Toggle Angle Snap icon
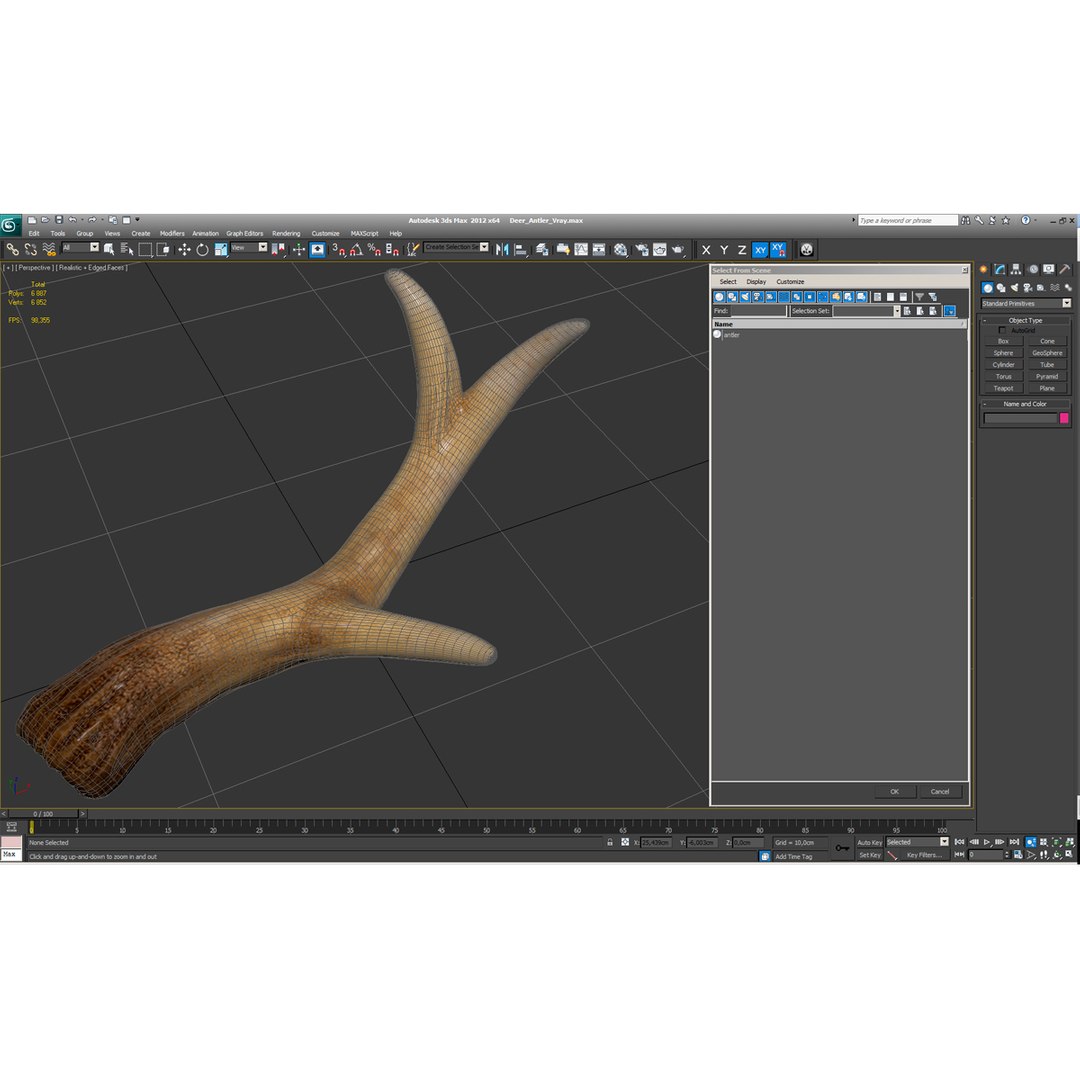The width and height of the screenshot is (1080, 1080). pos(356,249)
